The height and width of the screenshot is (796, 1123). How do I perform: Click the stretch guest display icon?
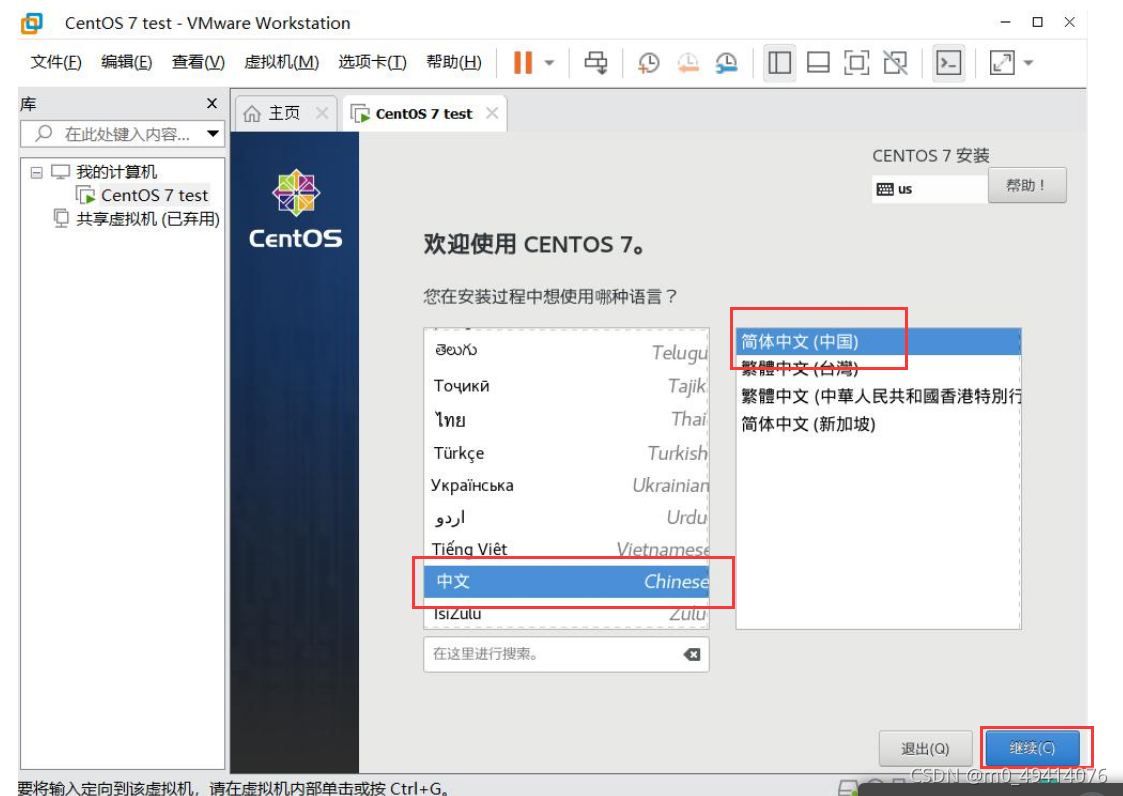click(1002, 63)
